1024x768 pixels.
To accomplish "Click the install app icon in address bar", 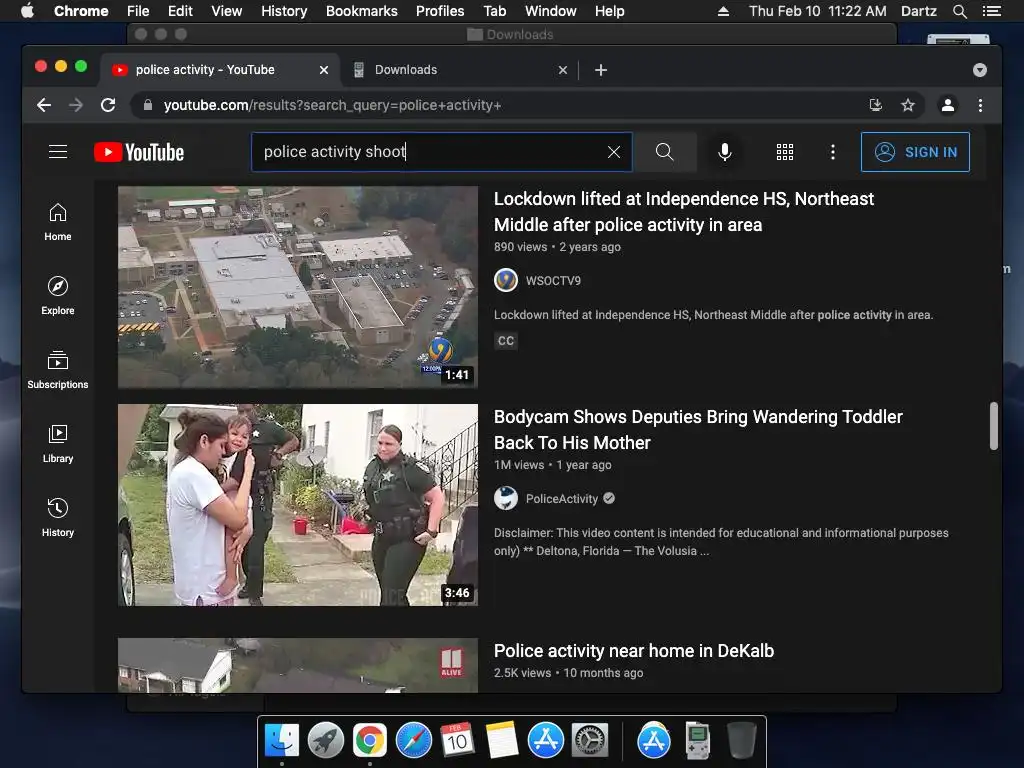I will coord(876,105).
